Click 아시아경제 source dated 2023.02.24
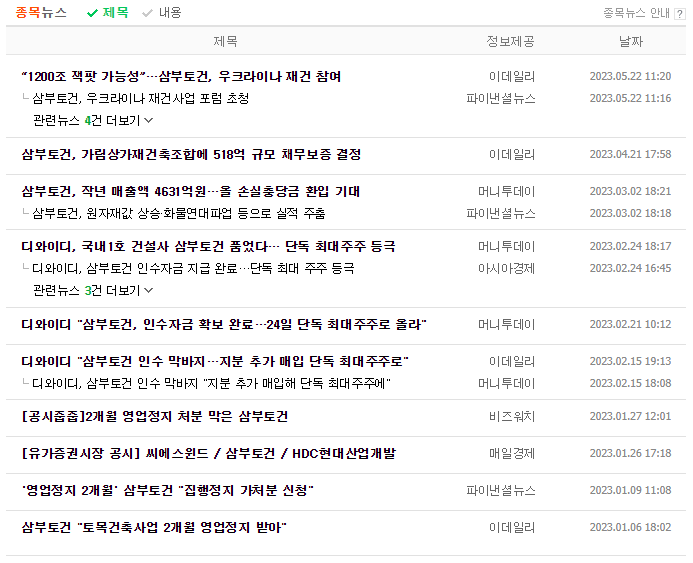 [x=506, y=268]
